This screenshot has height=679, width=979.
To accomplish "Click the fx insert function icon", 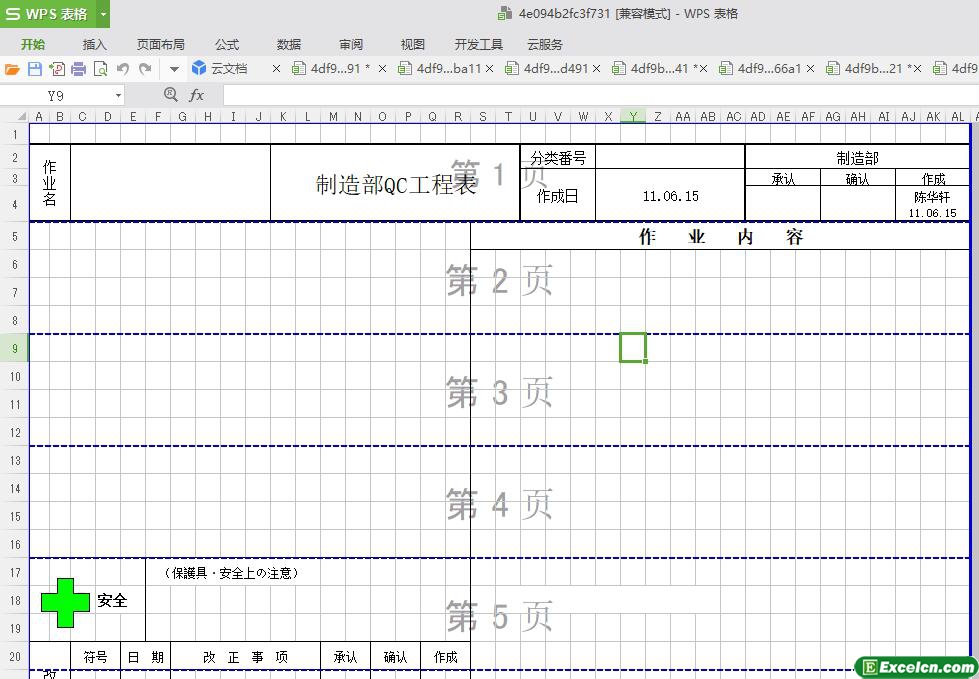I will point(197,95).
